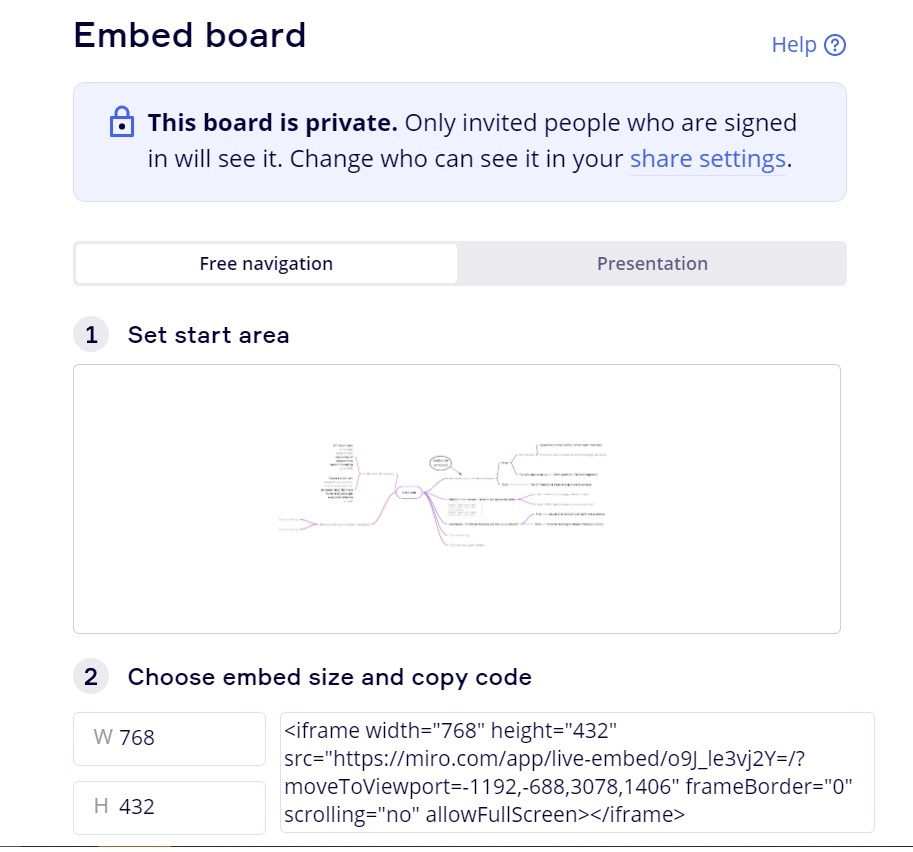
Task: Focus the width input showing 768
Action: [x=169, y=738]
